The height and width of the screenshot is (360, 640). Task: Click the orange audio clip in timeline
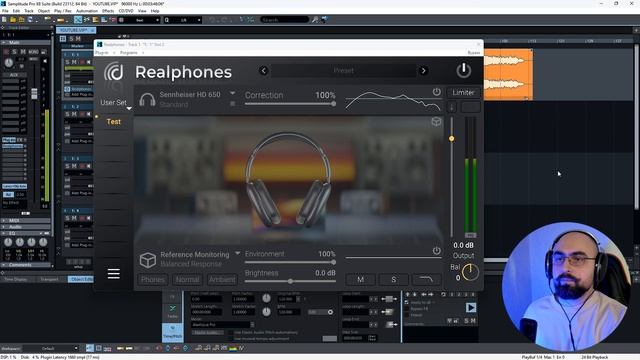508,75
